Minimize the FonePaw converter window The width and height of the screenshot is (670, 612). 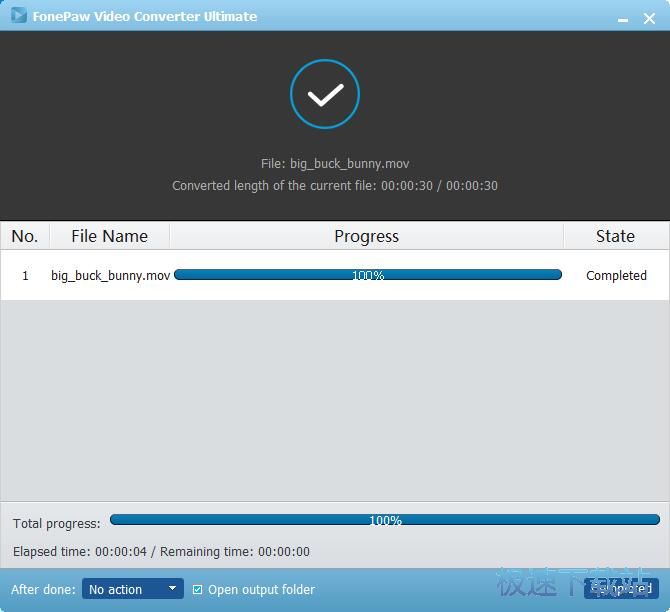click(x=623, y=19)
